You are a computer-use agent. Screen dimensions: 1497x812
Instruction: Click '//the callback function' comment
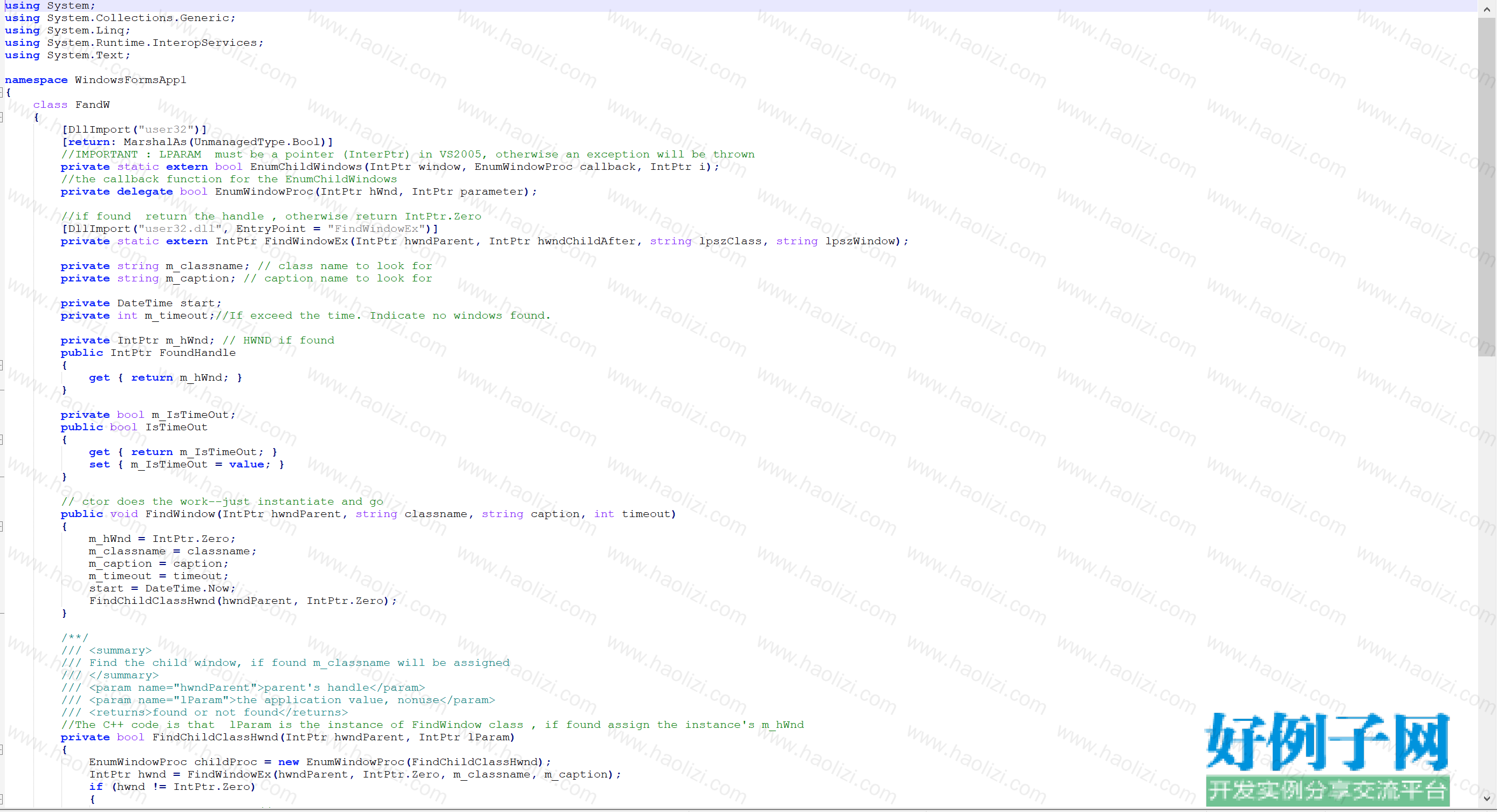pos(229,179)
